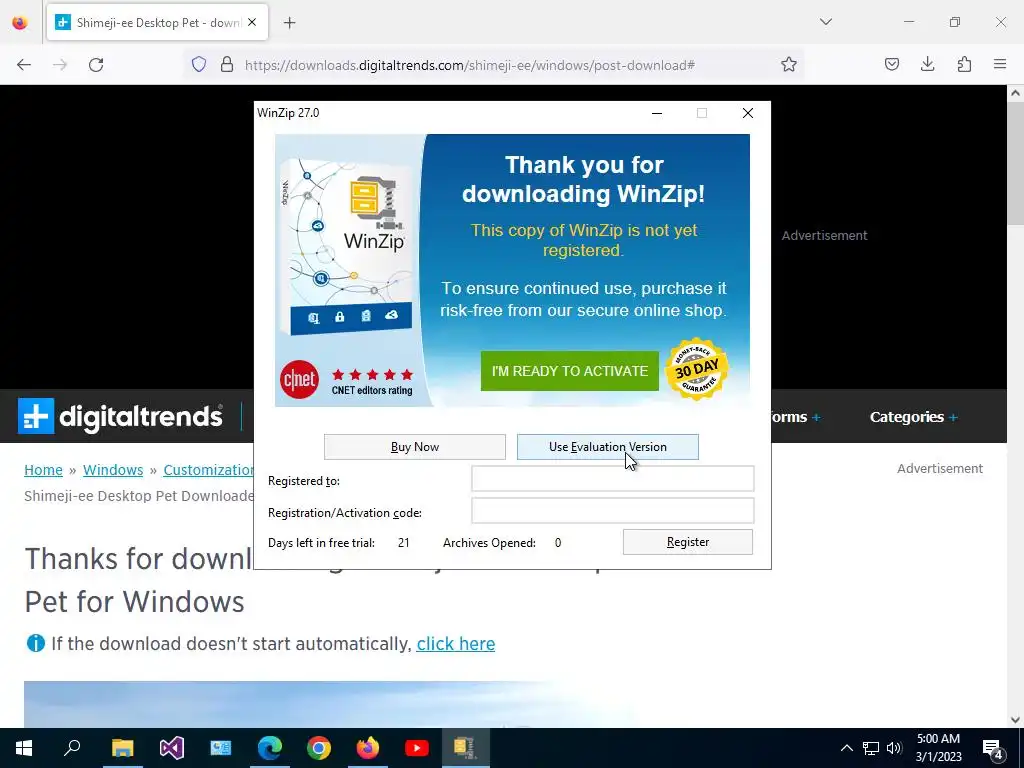Image resolution: width=1024 pixels, height=768 pixels.
Task: Open File Explorer from the taskbar
Action: [122, 748]
